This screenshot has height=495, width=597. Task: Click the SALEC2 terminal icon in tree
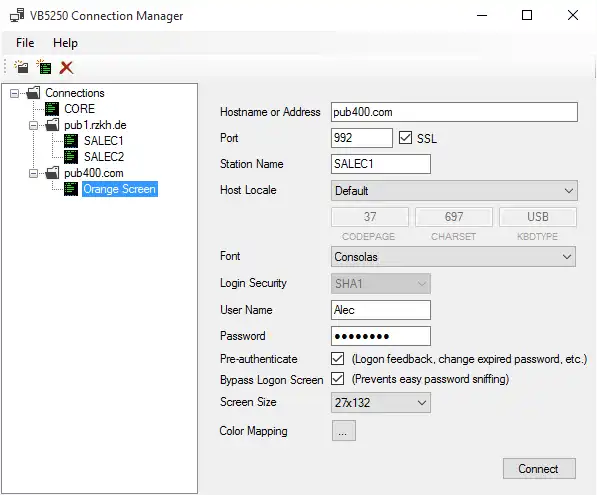[71, 157]
